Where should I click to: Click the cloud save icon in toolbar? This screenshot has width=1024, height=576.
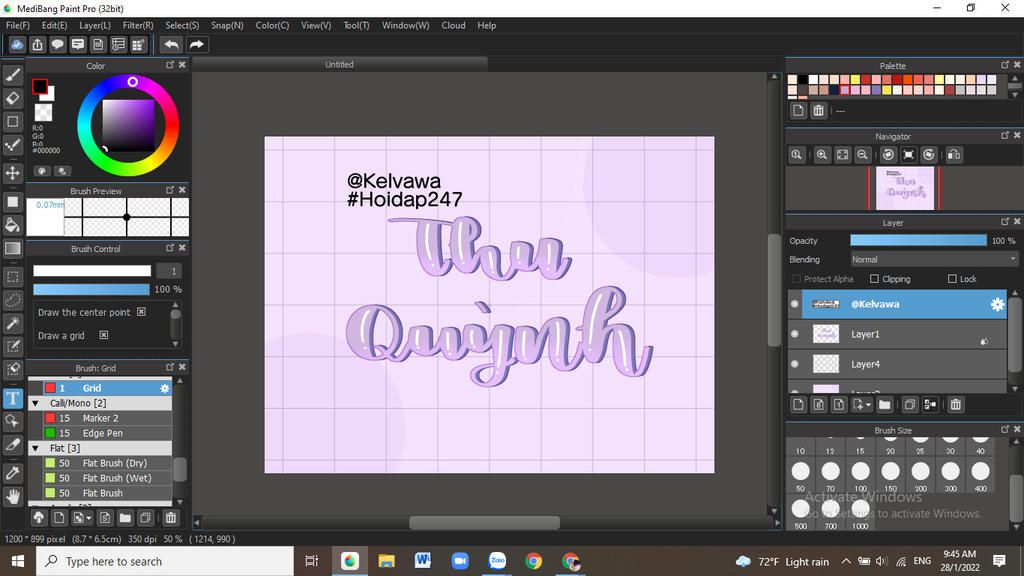click(17, 44)
